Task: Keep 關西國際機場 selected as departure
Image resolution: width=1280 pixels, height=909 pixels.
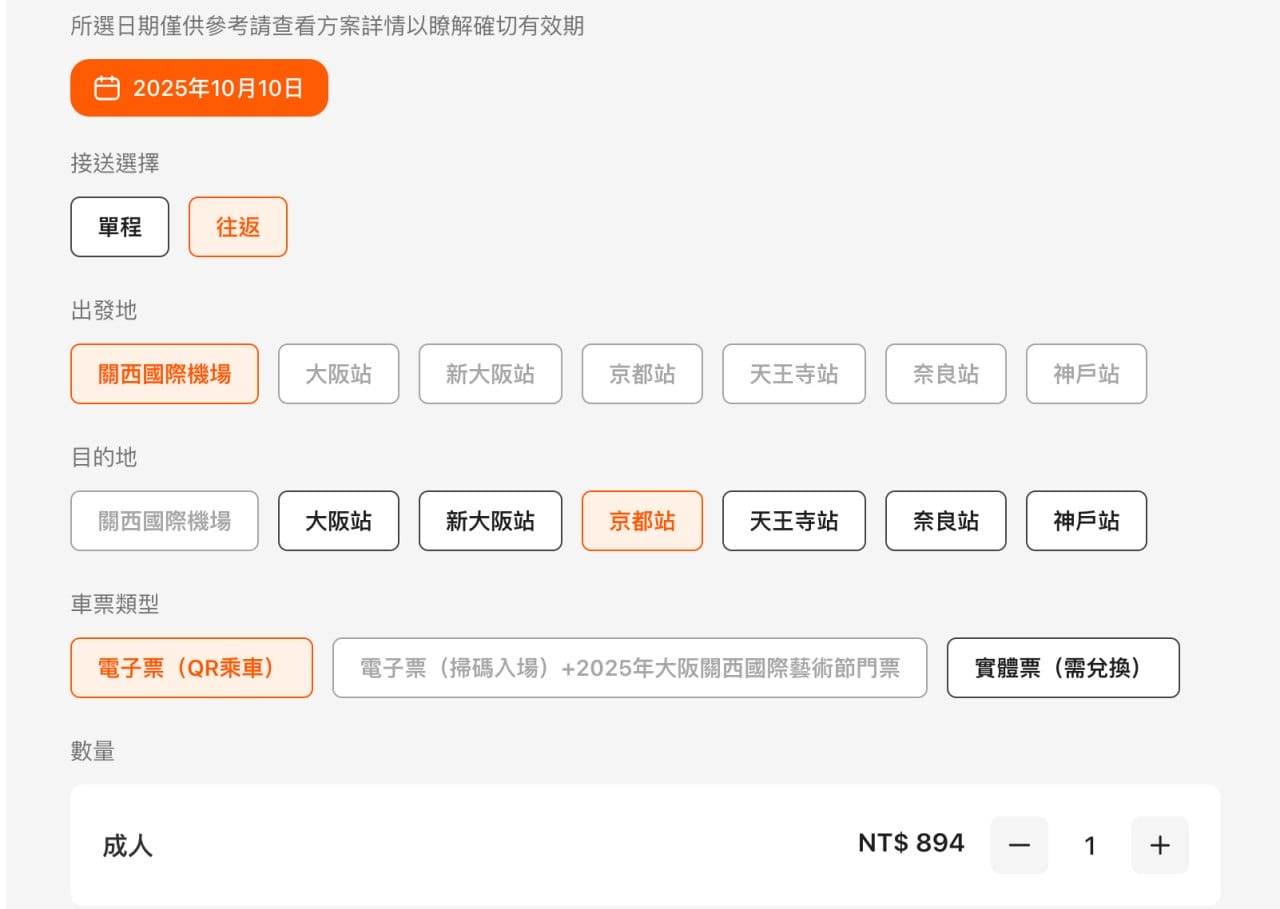Action: tap(164, 373)
